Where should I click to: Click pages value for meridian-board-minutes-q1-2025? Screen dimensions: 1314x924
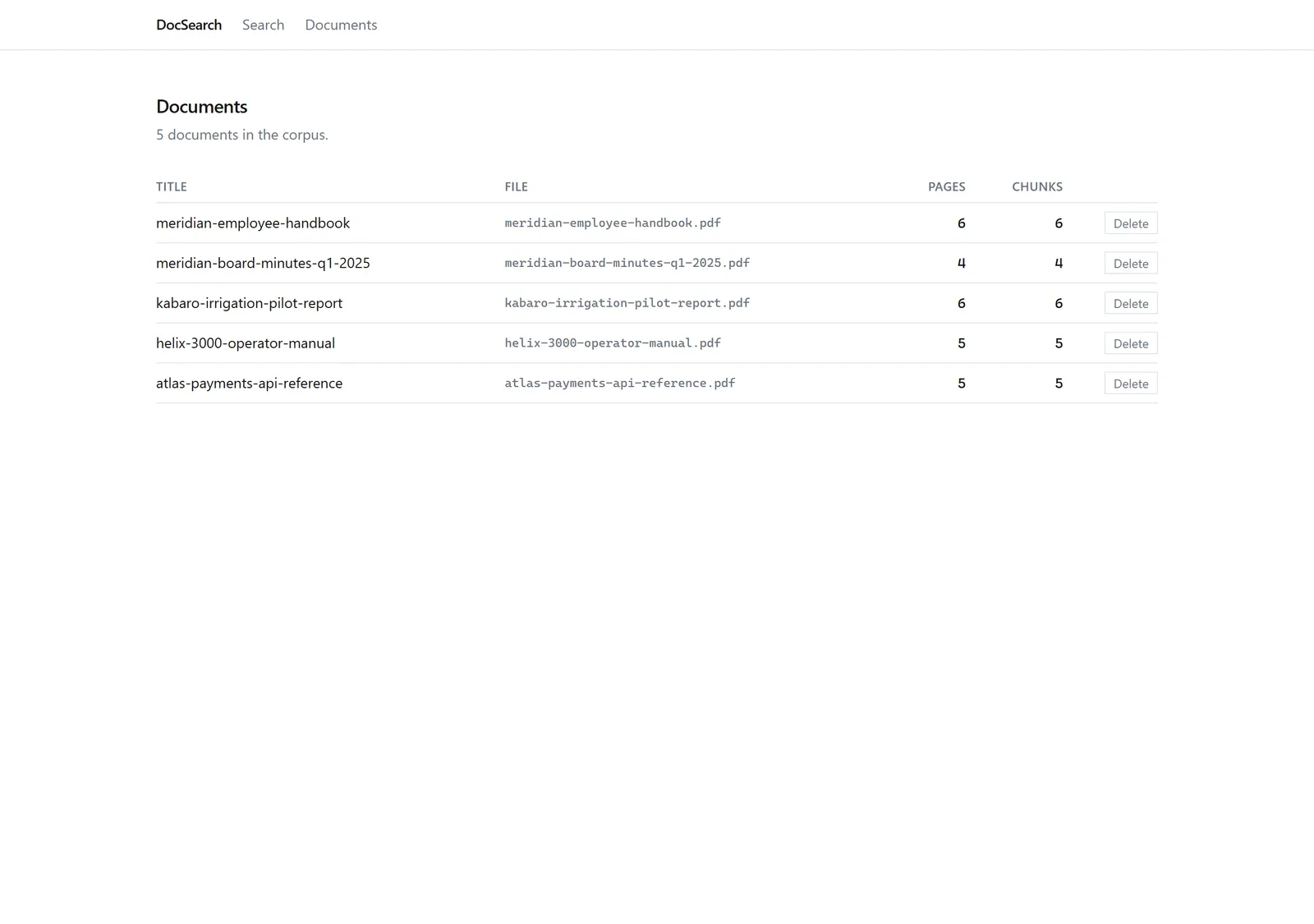tap(961, 263)
